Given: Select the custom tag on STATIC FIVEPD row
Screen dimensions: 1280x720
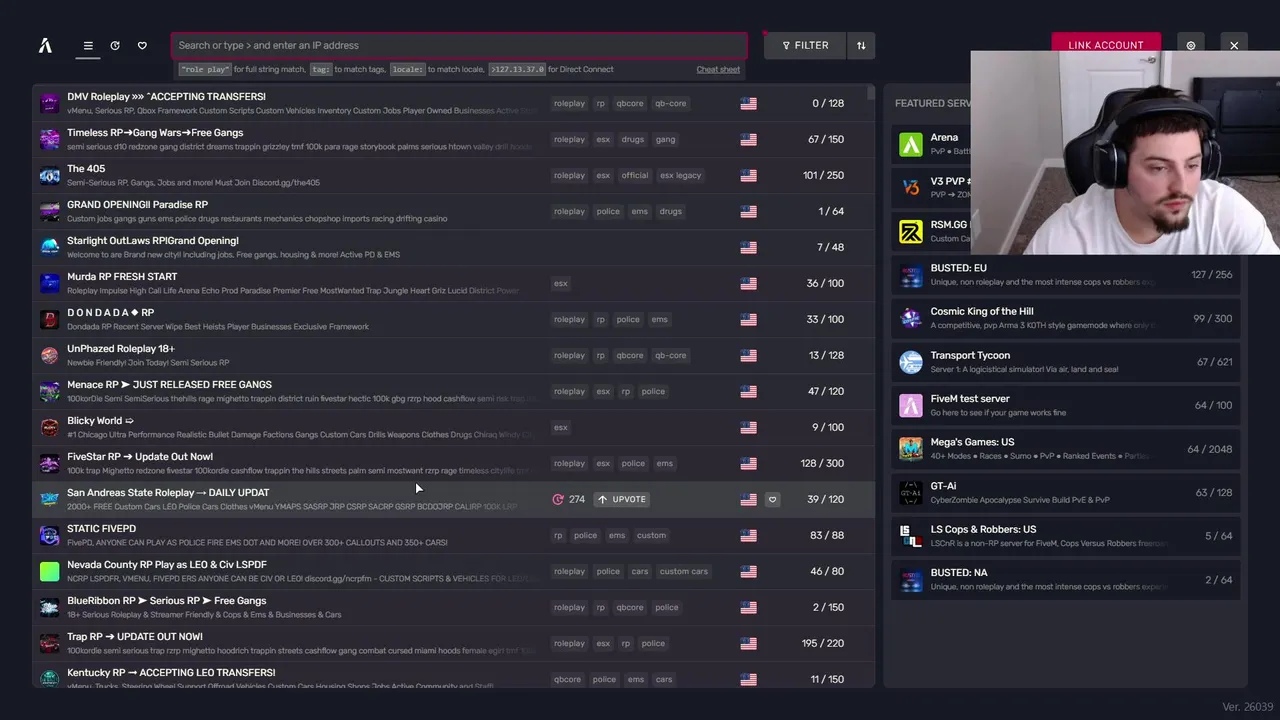Looking at the screenshot, I should [651, 535].
